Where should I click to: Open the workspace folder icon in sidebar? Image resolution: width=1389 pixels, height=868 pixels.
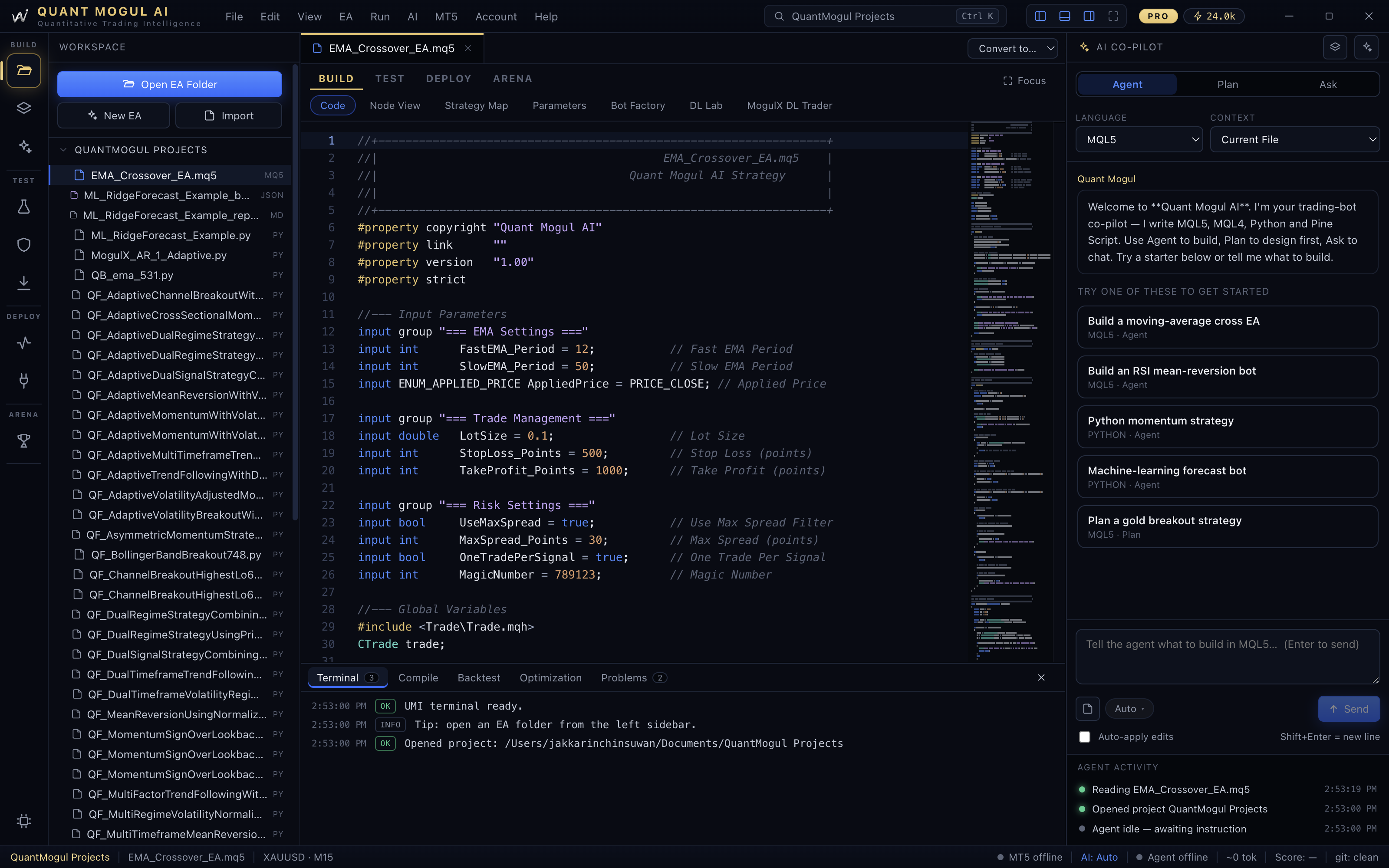tap(23, 71)
